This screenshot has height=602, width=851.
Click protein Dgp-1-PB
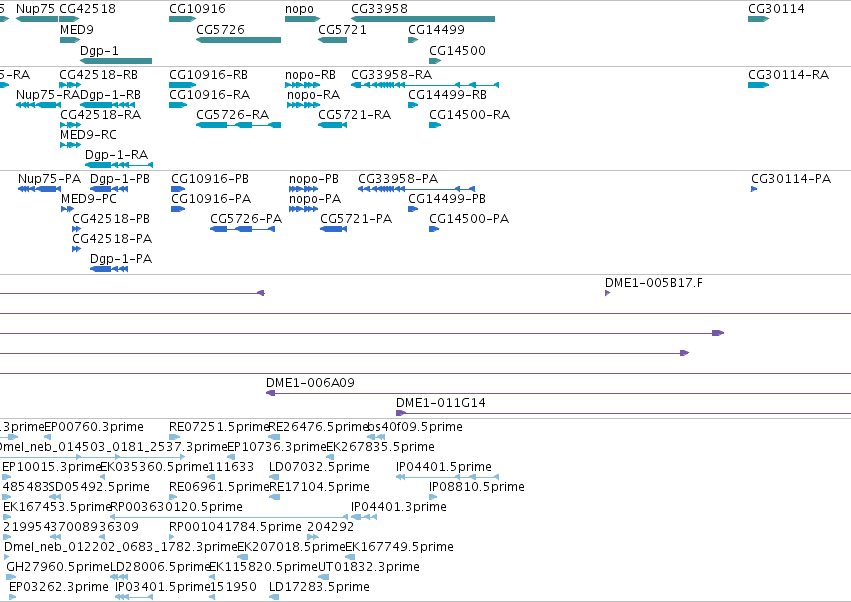120,179
